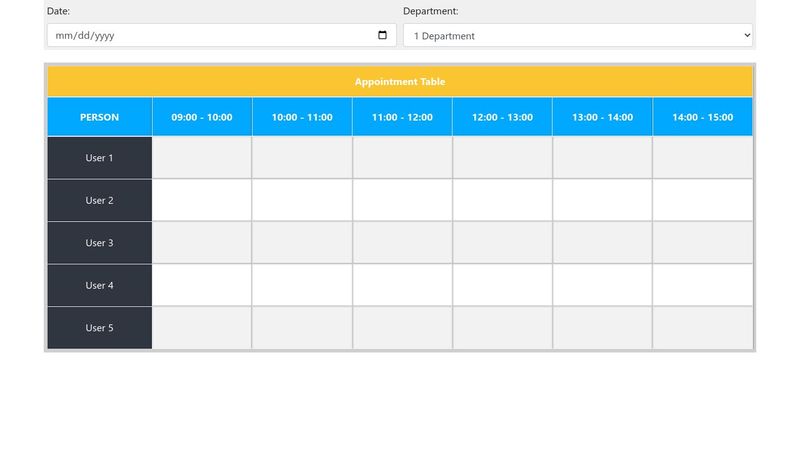800x450 pixels.
Task: Pick User 1's 09:00 - 10:00 slot
Action: 202,158
